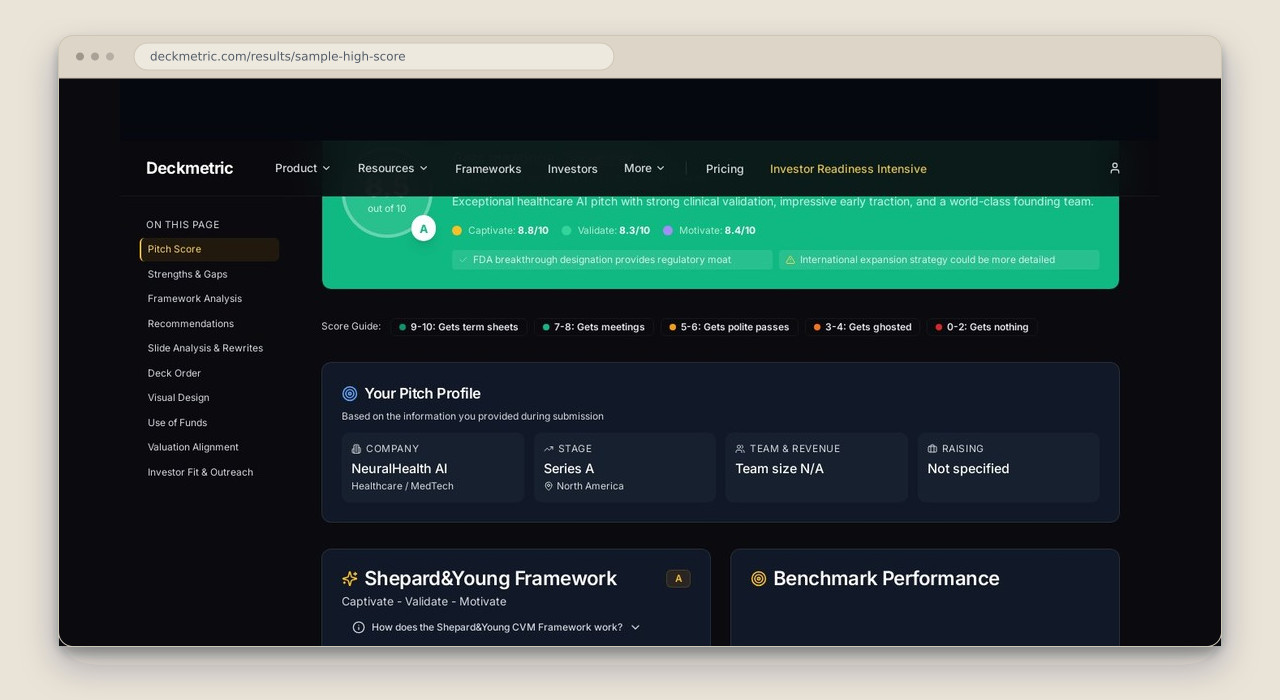Click the briefcase icon beside RAISING

pyautogui.click(x=932, y=449)
